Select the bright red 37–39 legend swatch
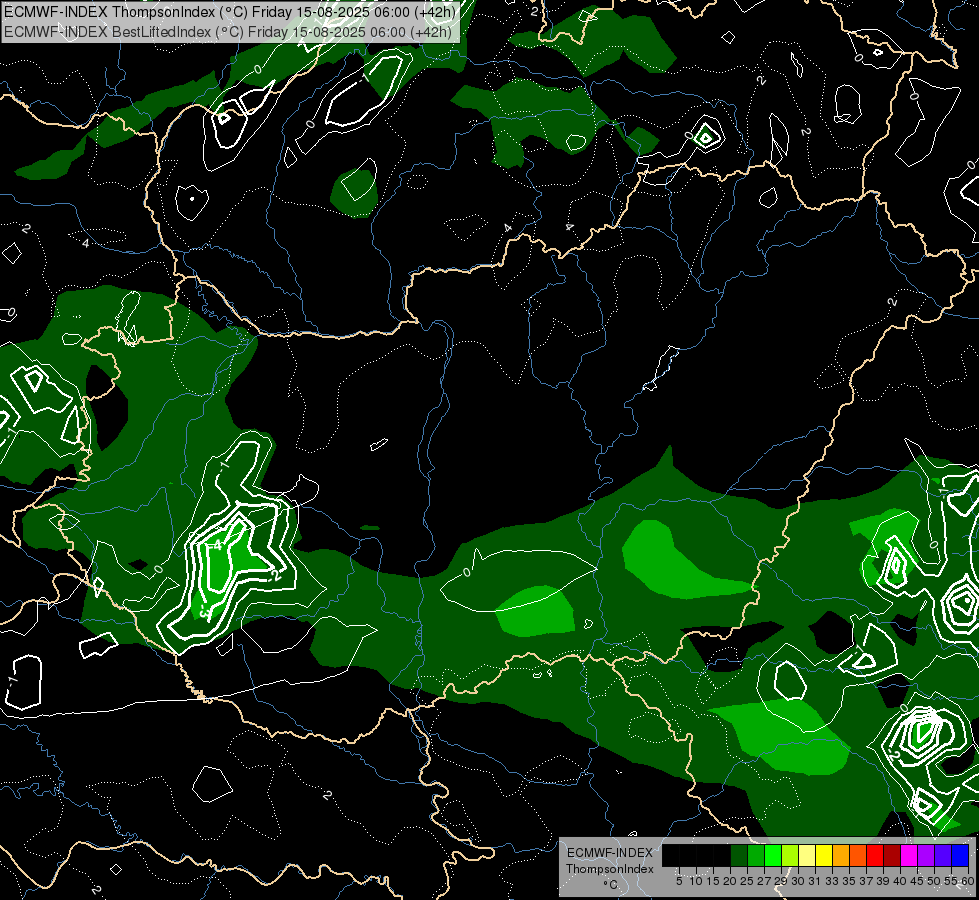Viewport: 979px width, 900px height. (875, 855)
